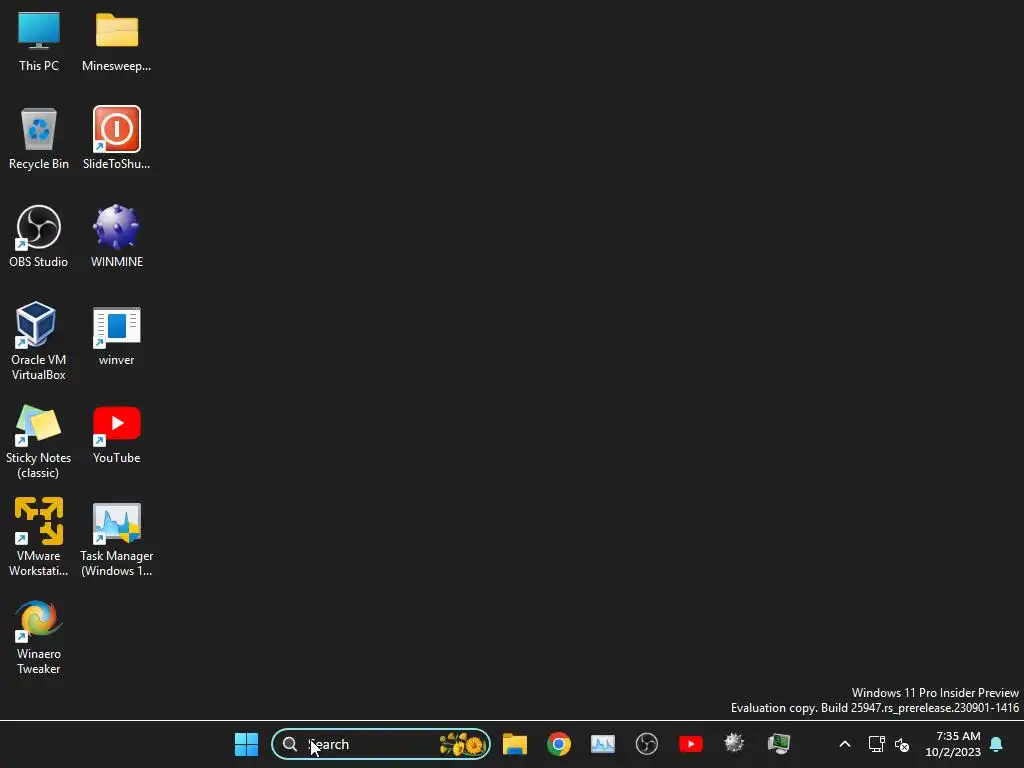Launch Google Chrome from the taskbar
The height and width of the screenshot is (768, 1024).
(558, 744)
